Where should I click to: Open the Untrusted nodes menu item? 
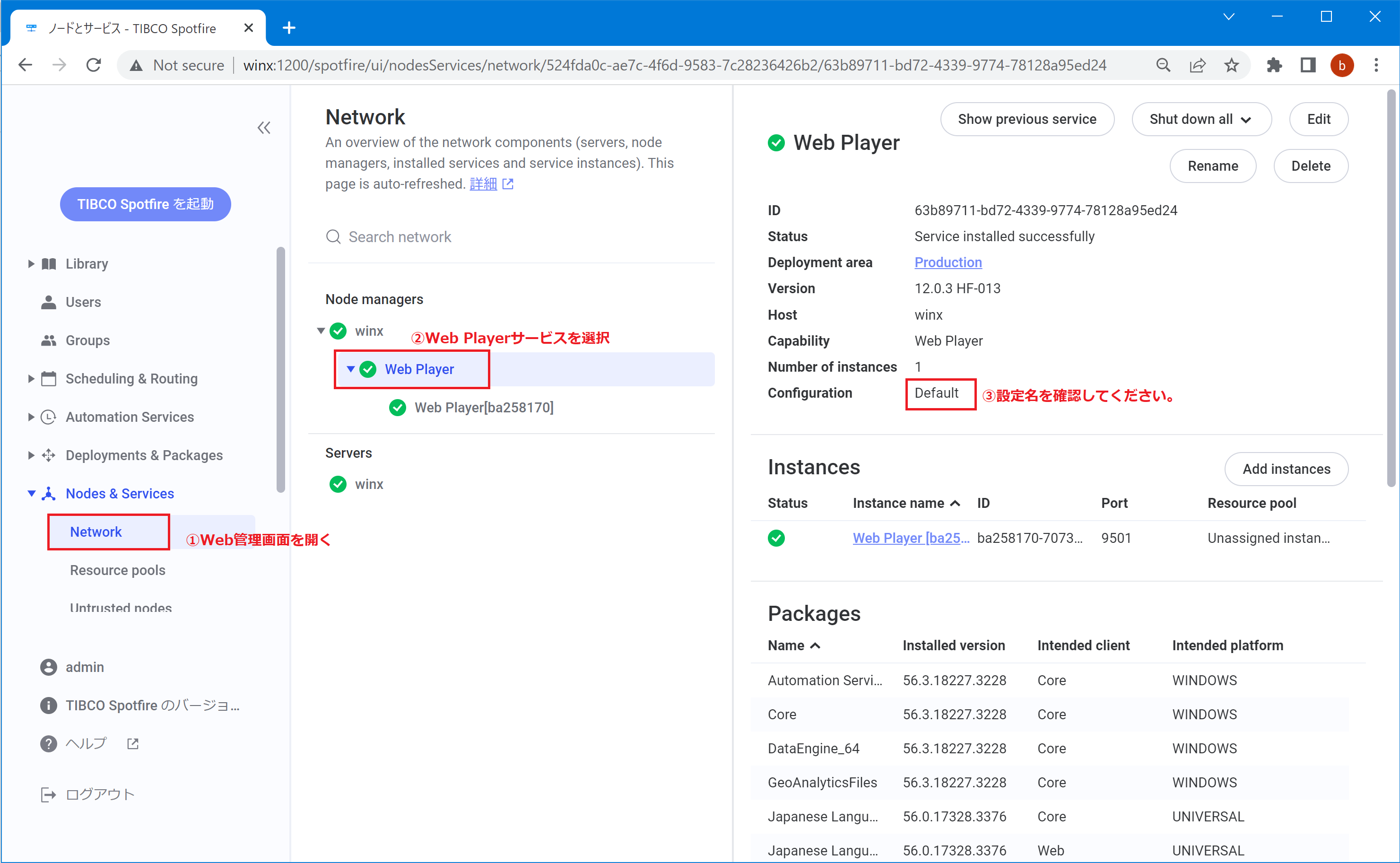[121, 609]
